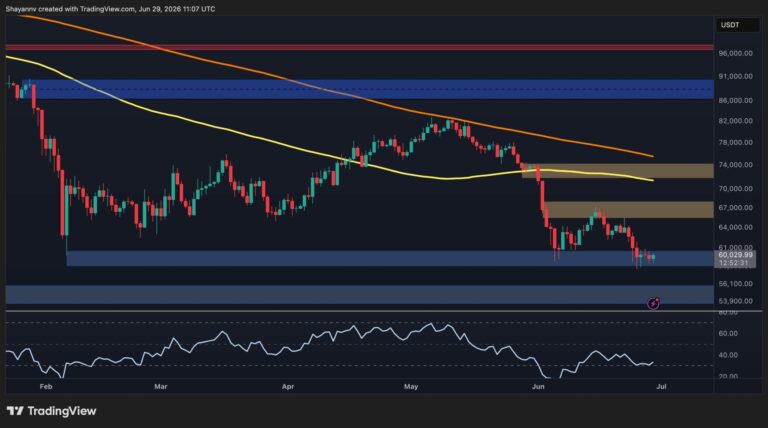Screen dimensions: 768x428
Task: Click the purple lightning event icon
Action: (653, 304)
